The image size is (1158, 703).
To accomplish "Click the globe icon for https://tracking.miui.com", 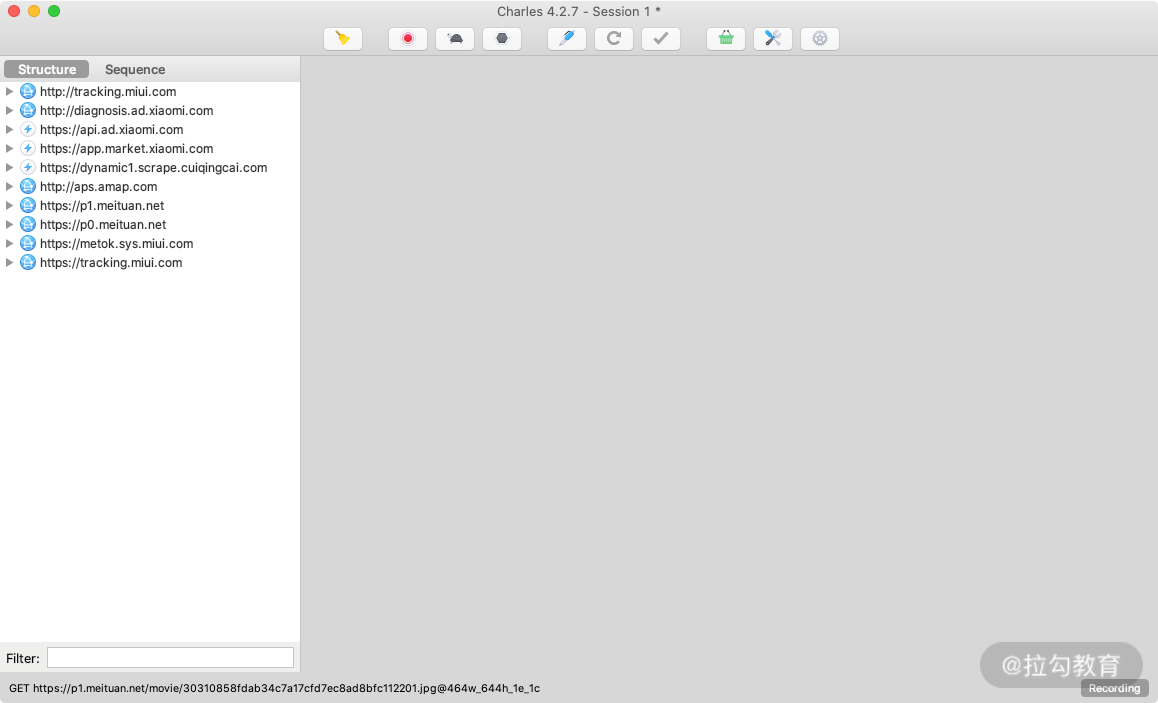I will coord(28,263).
